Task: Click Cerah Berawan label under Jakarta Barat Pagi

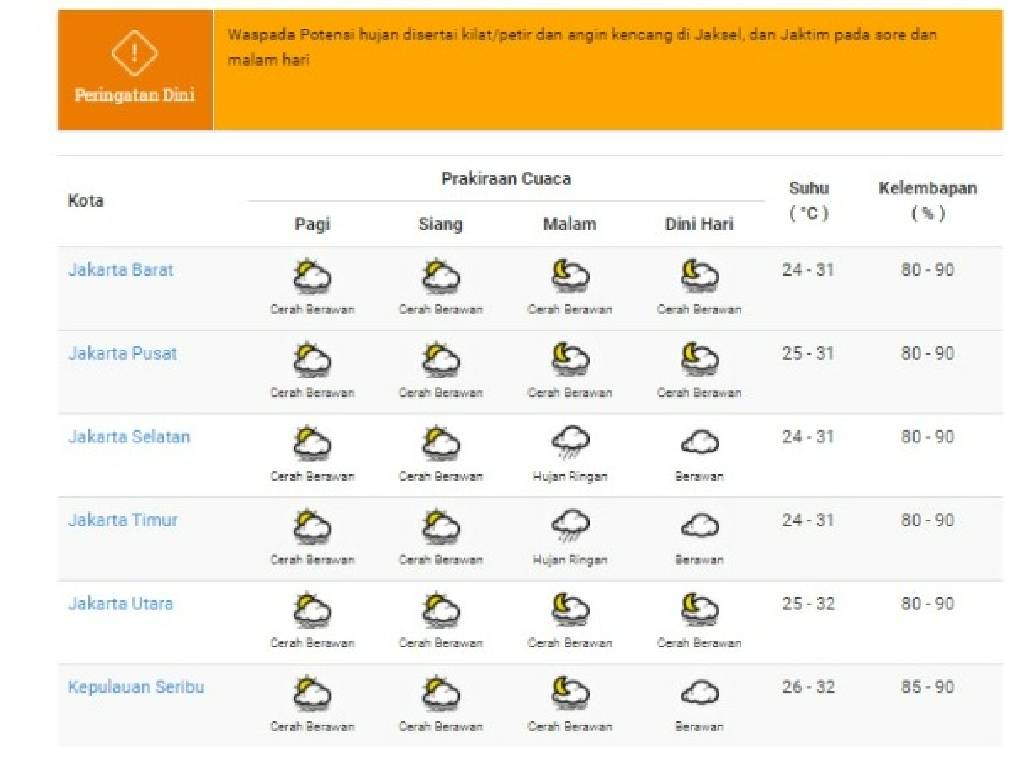Action: coord(312,310)
